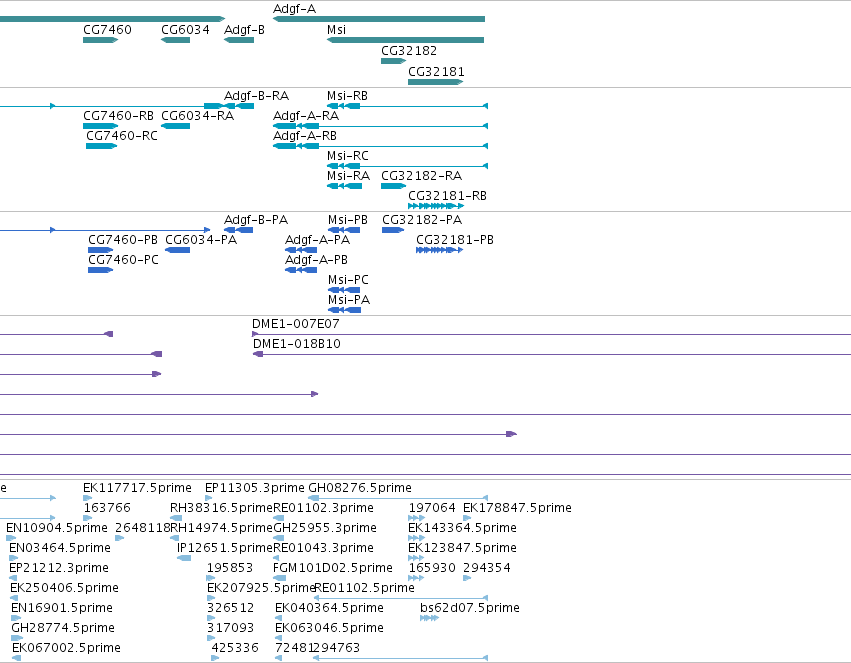
Task: Select the RH38316.5prime EST label
Action: [221, 508]
